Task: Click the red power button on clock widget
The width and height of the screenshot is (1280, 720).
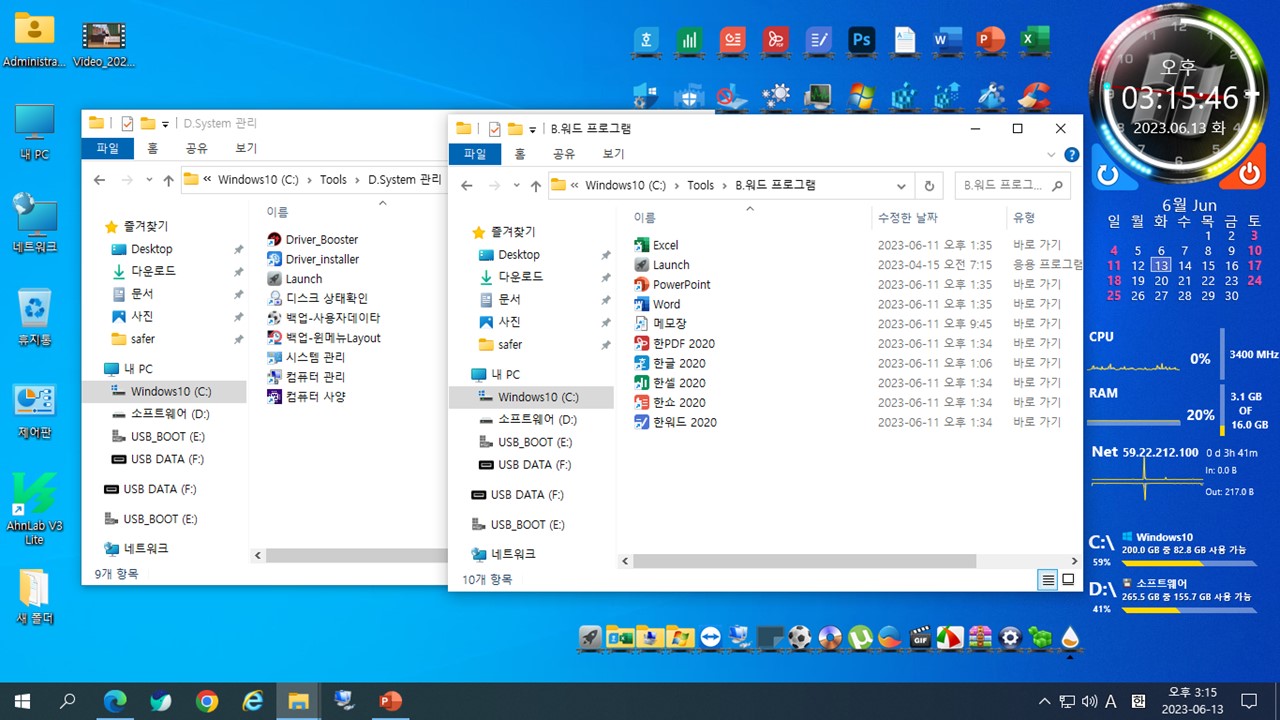Action: point(1249,174)
